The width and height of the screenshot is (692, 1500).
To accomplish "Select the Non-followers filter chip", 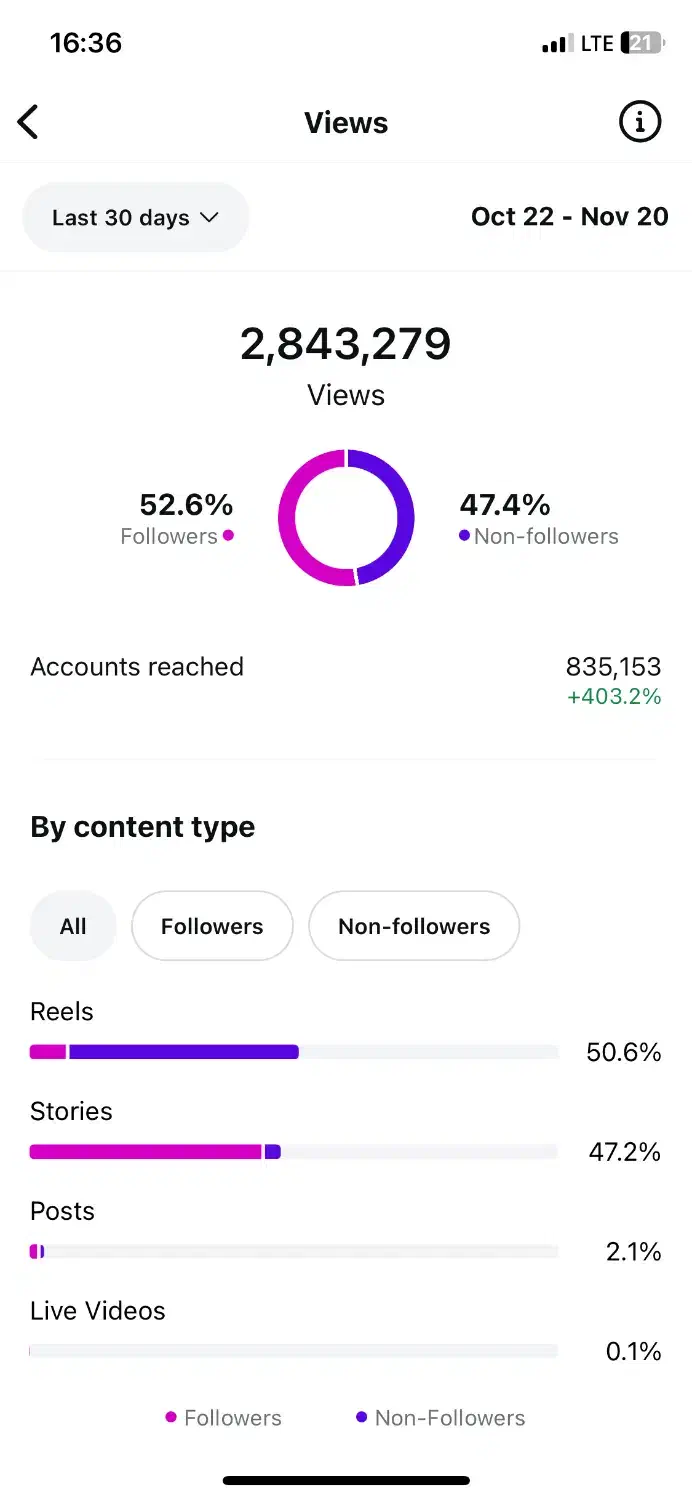I will tap(414, 926).
